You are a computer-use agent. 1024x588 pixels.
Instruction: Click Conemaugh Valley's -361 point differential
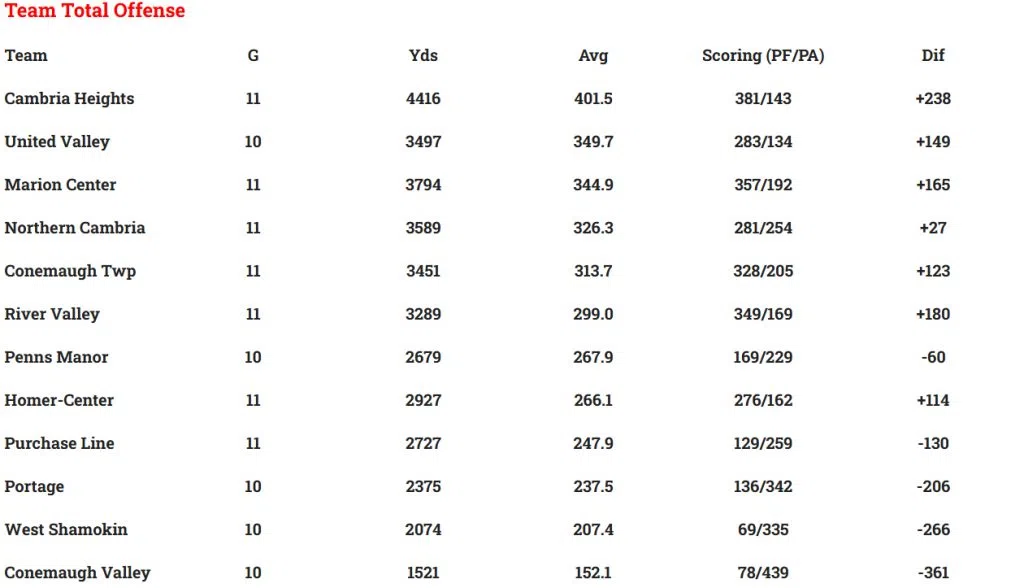tap(933, 572)
